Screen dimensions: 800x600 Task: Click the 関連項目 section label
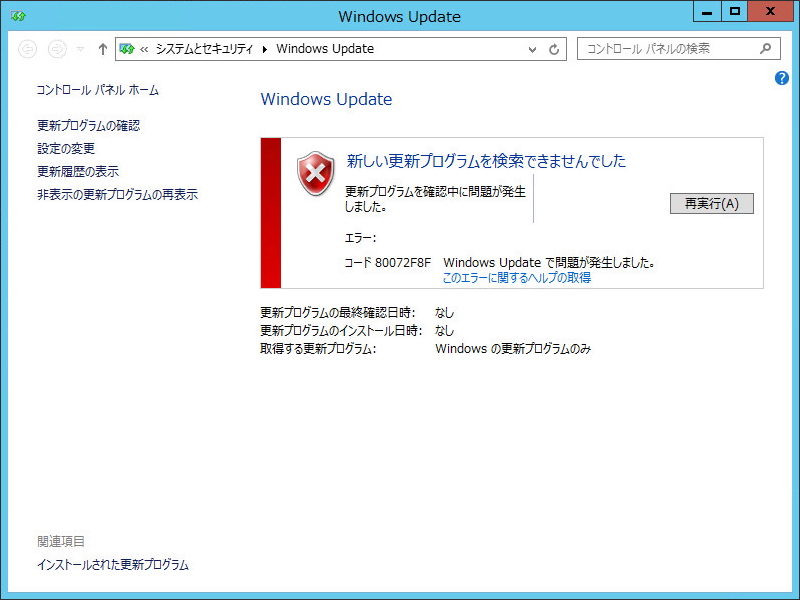point(61,541)
